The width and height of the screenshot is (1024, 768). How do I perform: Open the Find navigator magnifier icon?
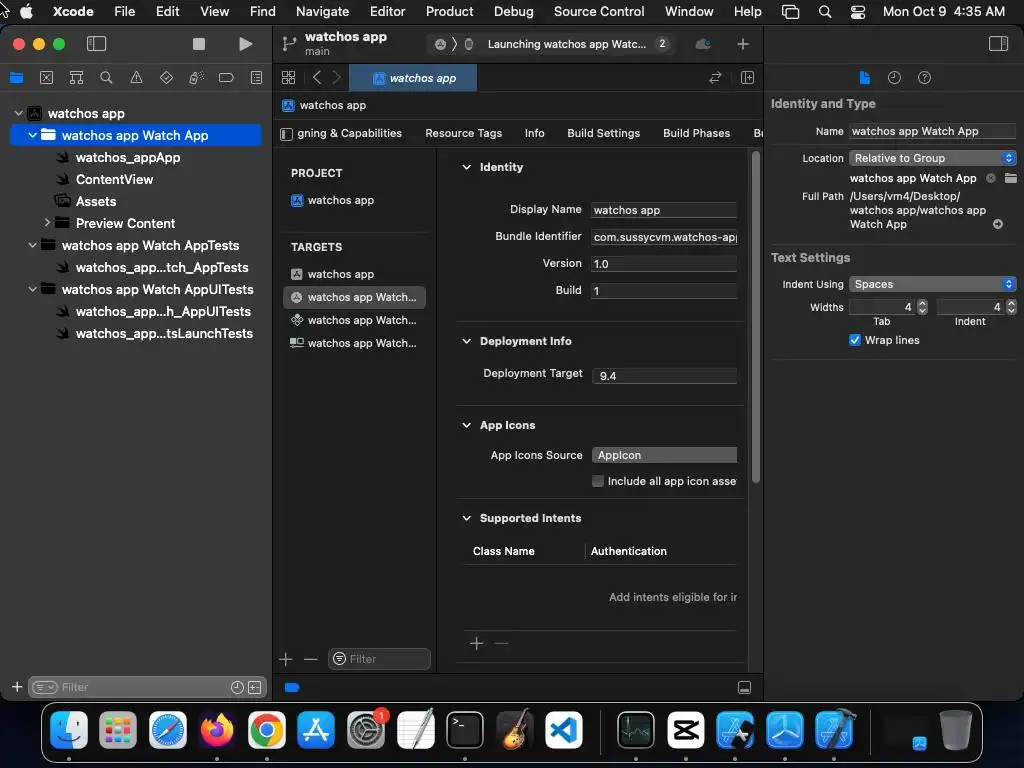[x=106, y=78]
